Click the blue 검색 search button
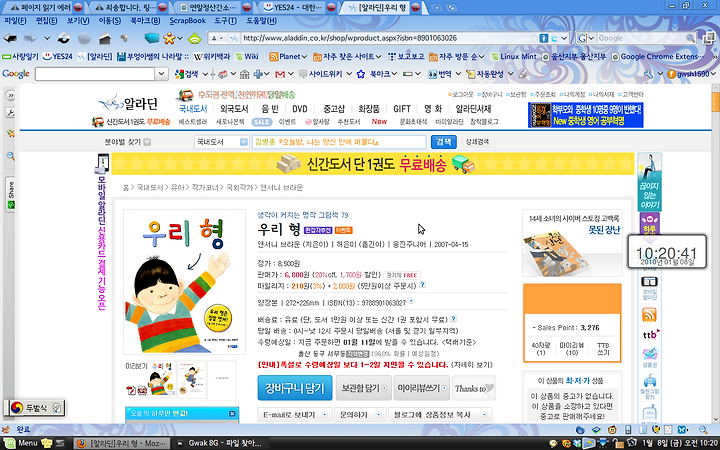Viewport: 720px width, 450px height. pos(444,142)
